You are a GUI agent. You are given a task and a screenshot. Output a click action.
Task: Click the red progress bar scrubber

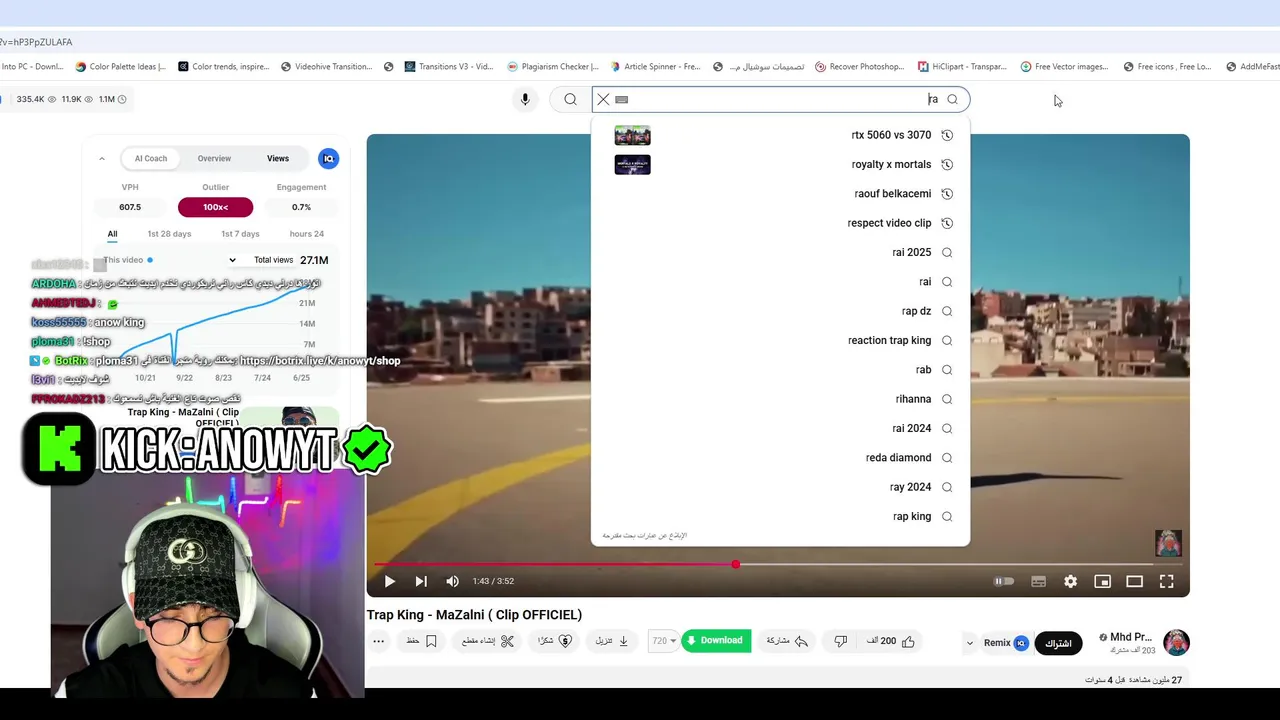click(735, 565)
